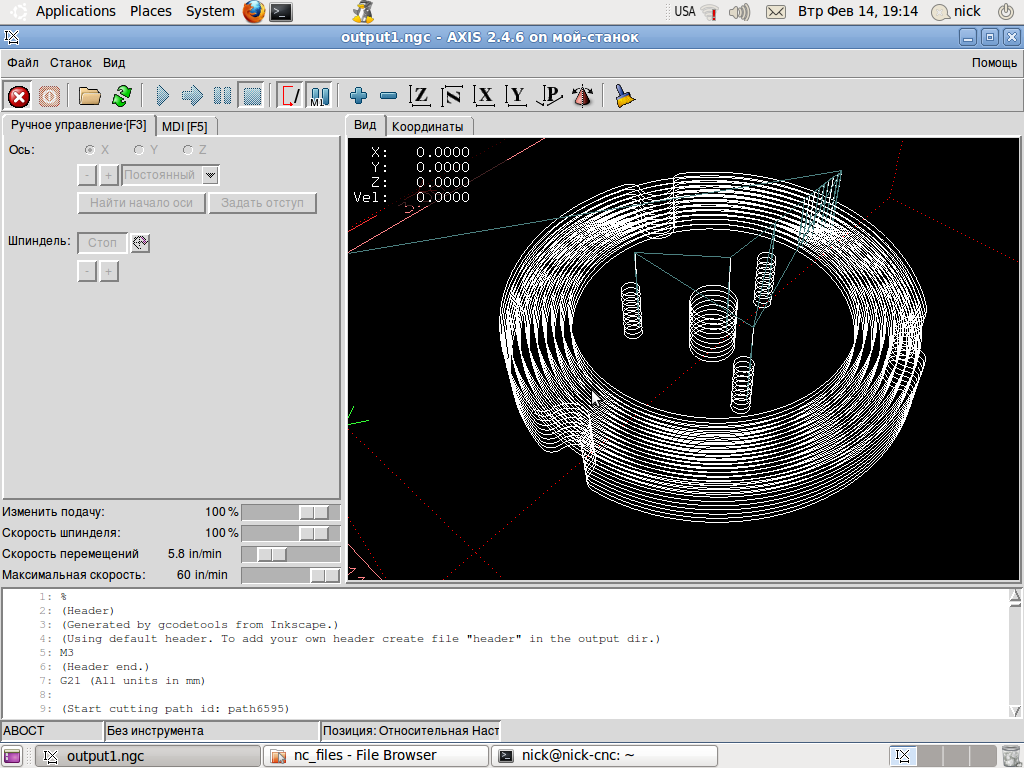Toggle machine power button
Screen dimensions: 1024x768
pyautogui.click(x=49, y=96)
